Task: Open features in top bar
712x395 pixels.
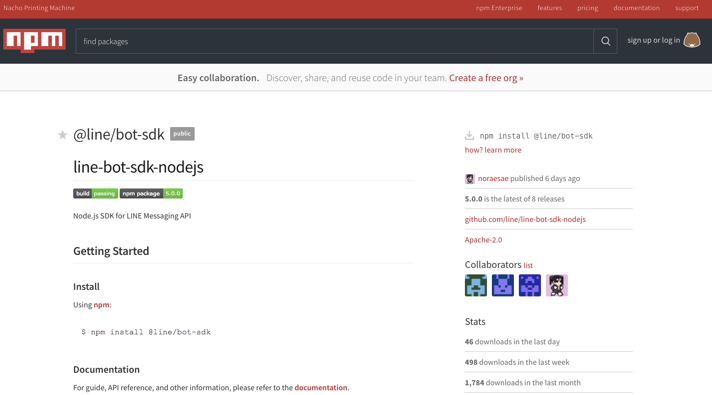Action: (x=549, y=8)
